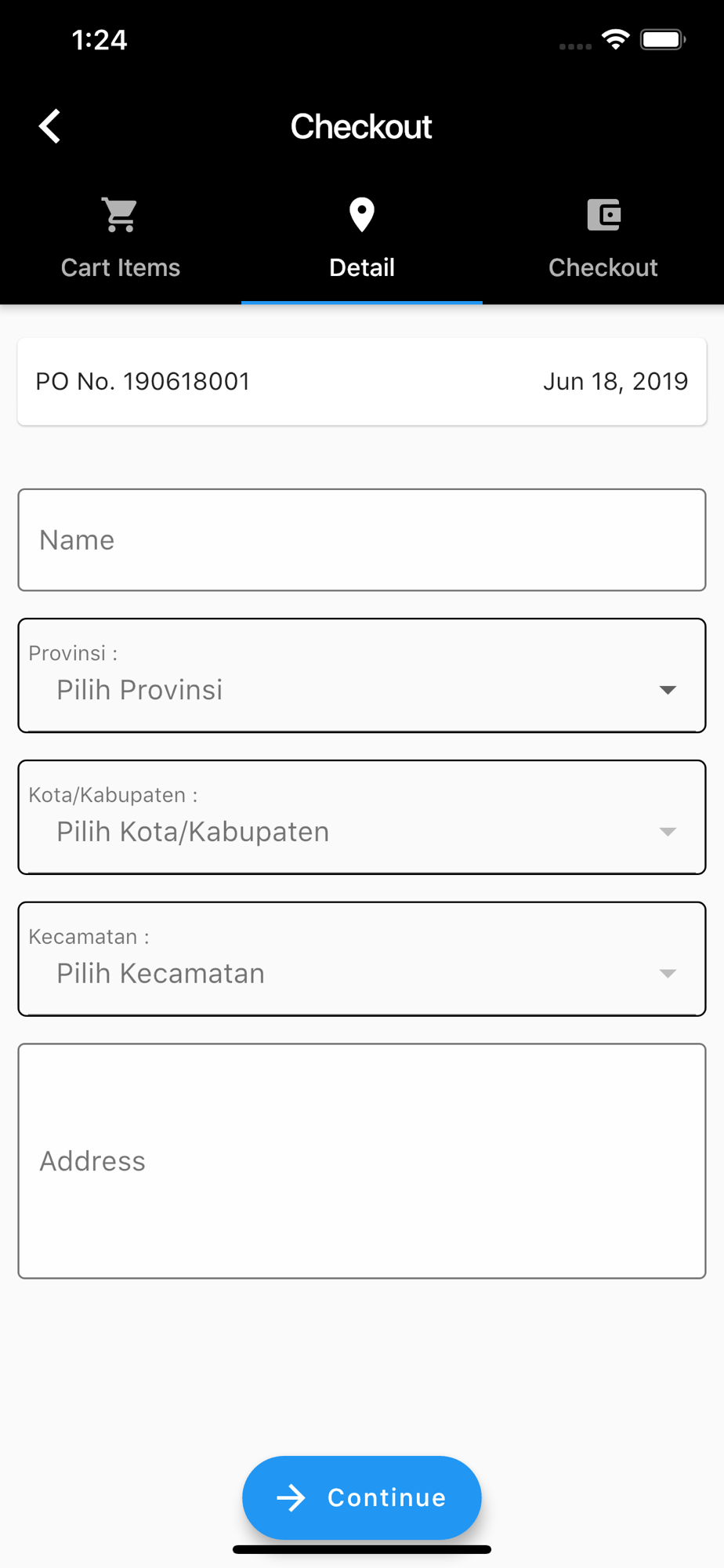Switch to the Checkout tab label

603,267
